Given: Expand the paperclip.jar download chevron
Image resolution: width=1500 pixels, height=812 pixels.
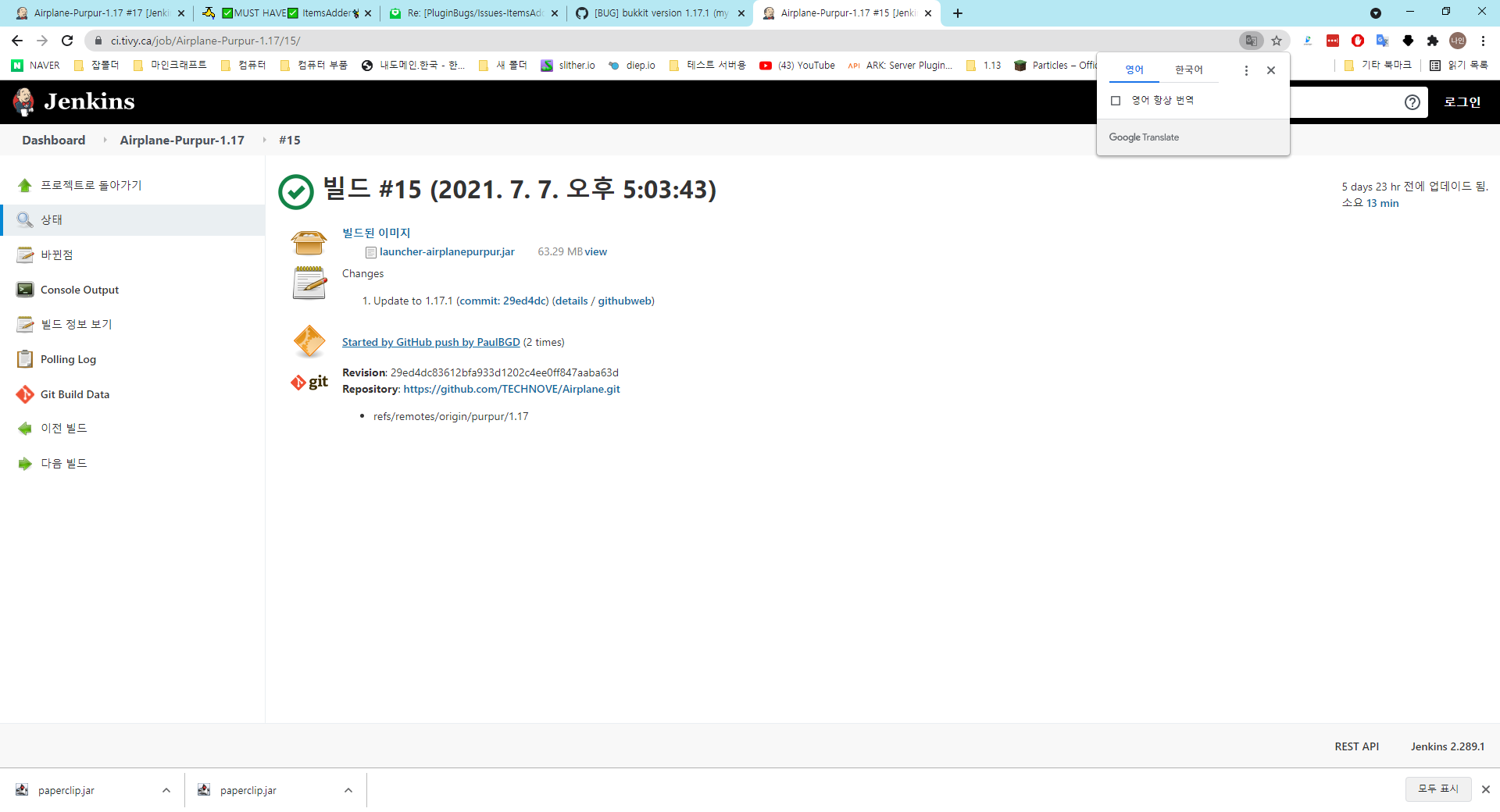Looking at the screenshot, I should [x=166, y=790].
